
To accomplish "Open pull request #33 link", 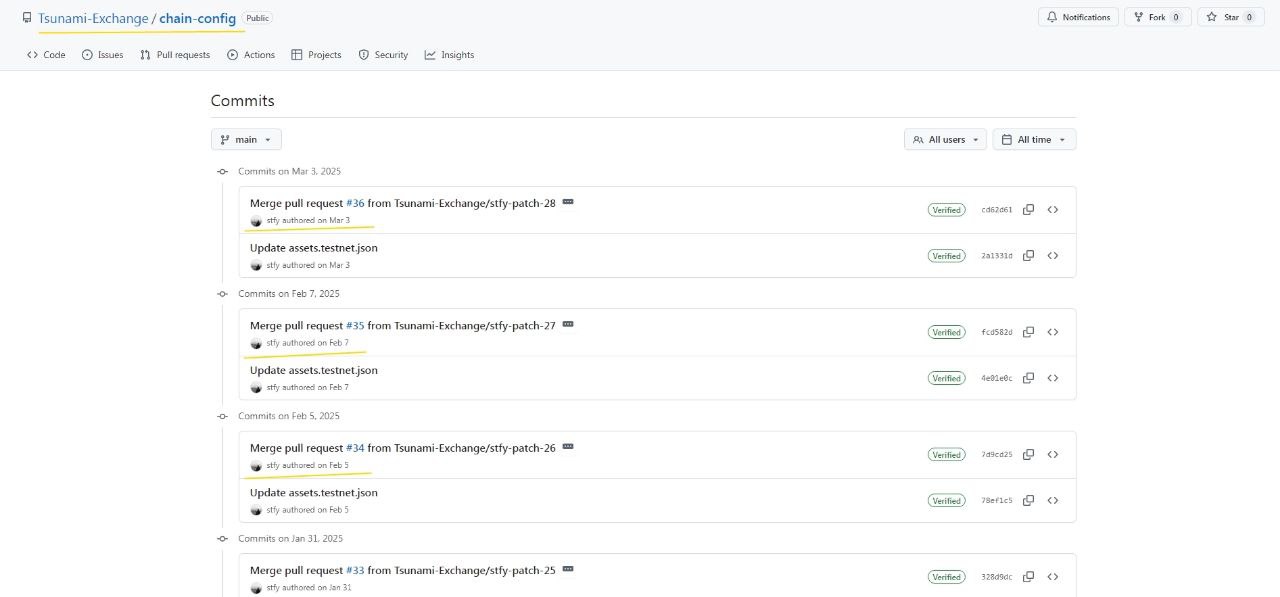I will pos(355,571).
